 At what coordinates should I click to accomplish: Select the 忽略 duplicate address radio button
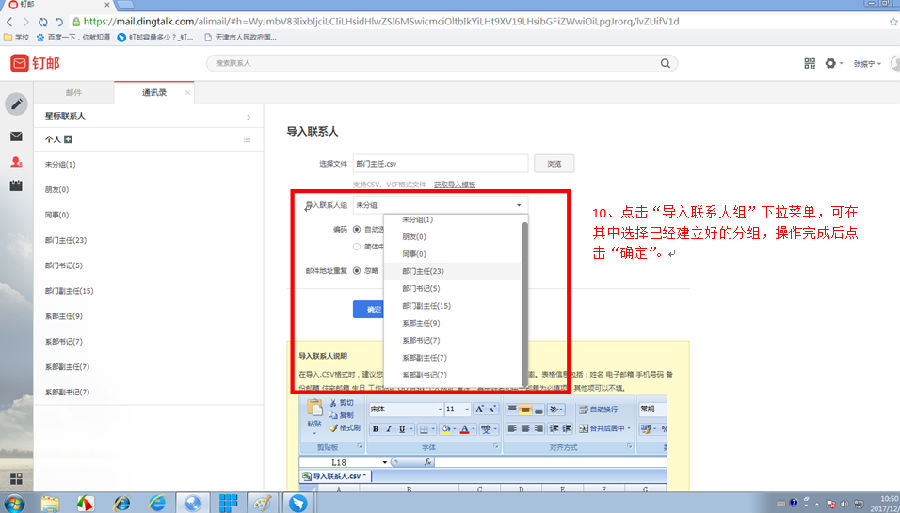click(357, 269)
